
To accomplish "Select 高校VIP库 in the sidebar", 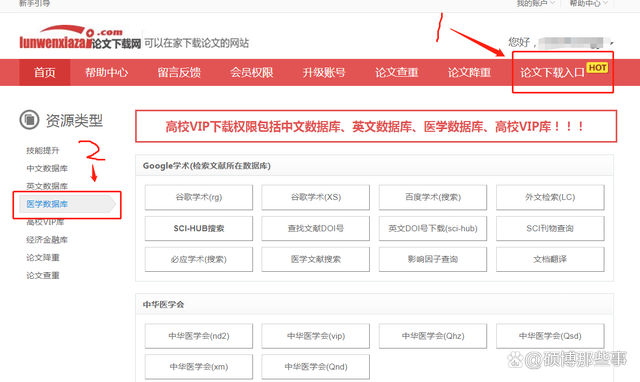I will (45, 222).
